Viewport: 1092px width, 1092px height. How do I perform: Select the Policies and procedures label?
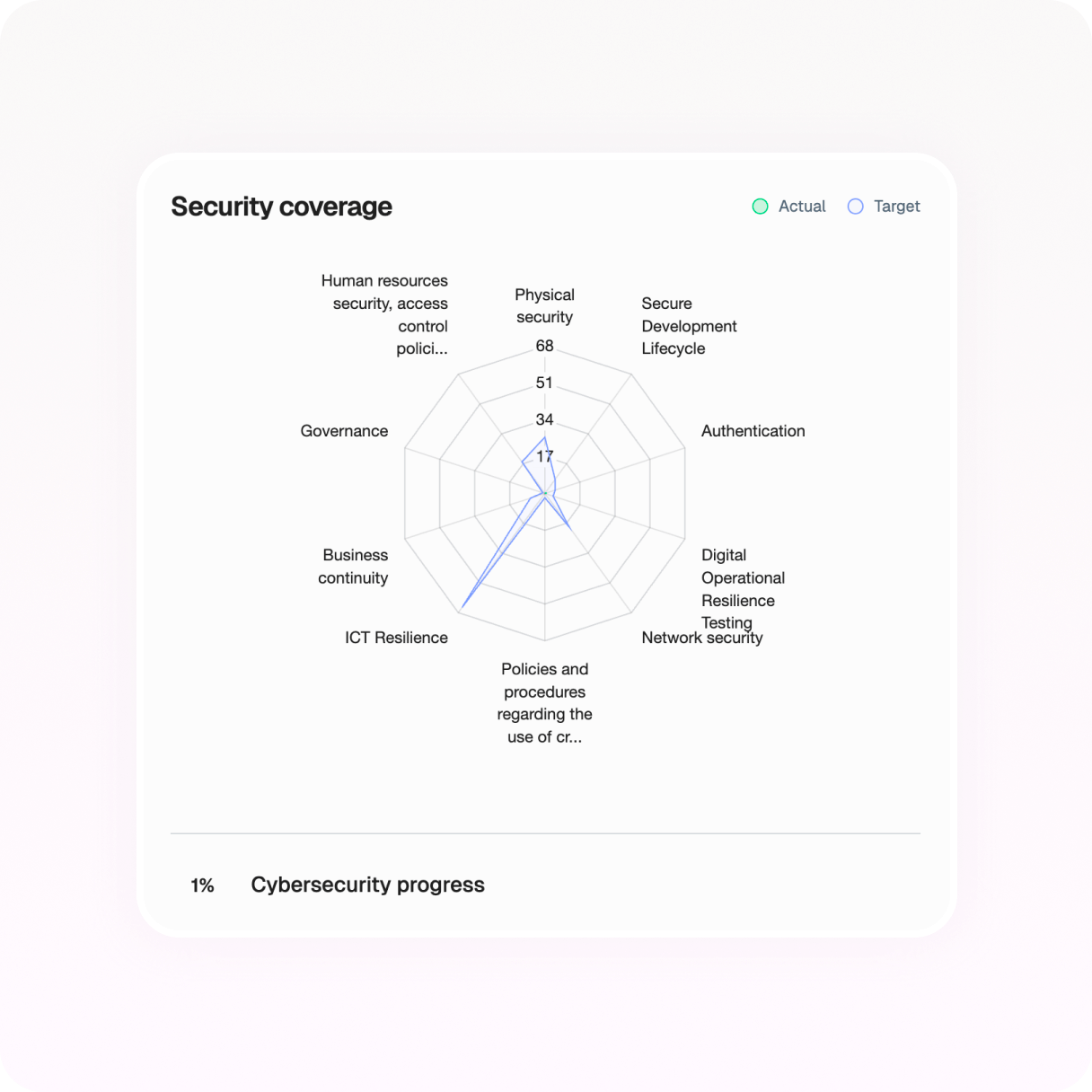pos(544,703)
